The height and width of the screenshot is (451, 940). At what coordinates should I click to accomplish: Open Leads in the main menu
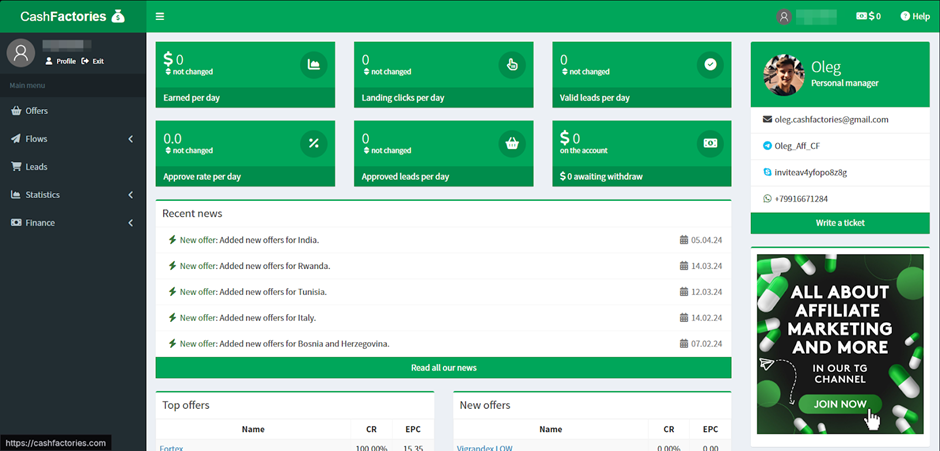(36, 167)
